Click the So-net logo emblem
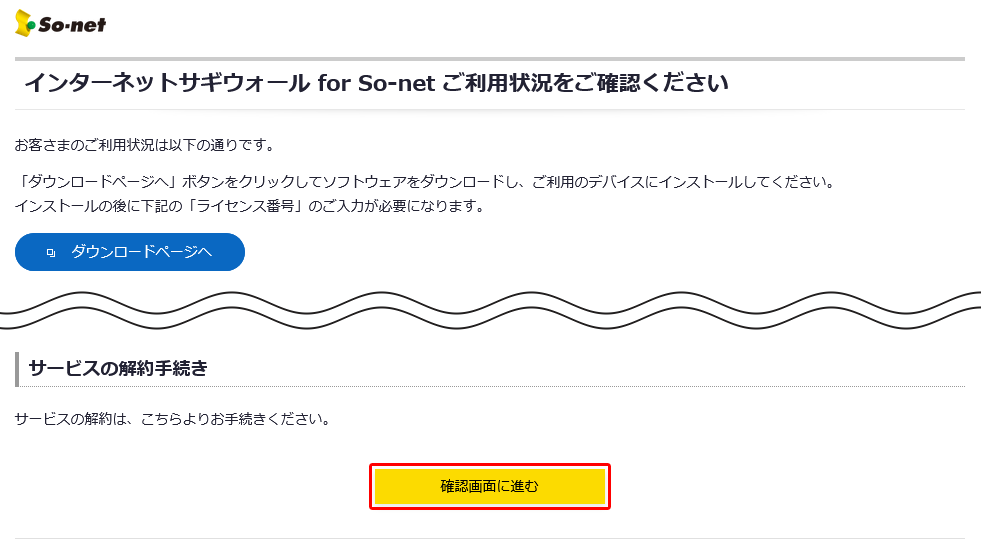This screenshot has width=981, height=551. click(25, 23)
